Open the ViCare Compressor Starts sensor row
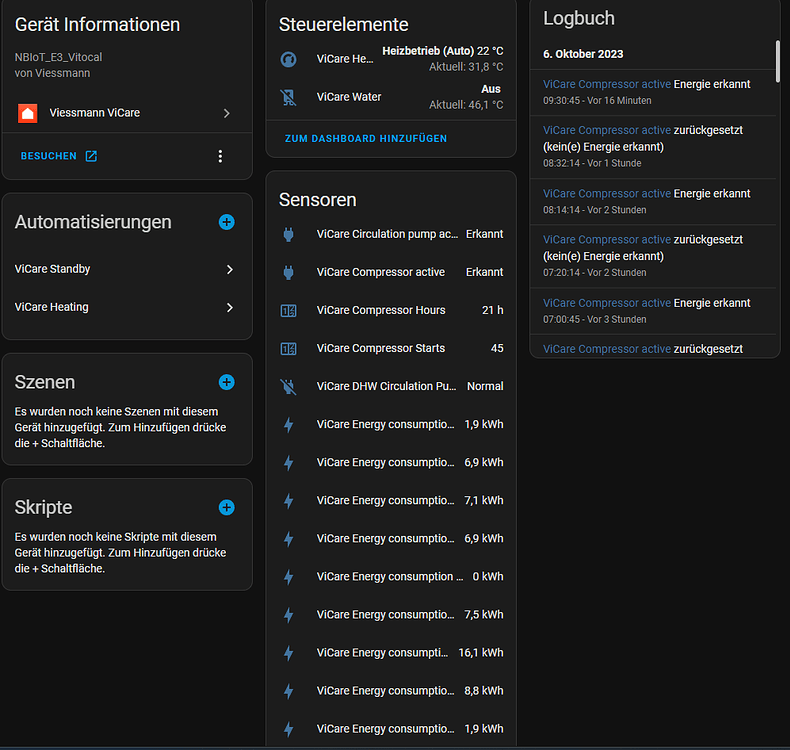The image size is (790, 750). pyautogui.click(x=390, y=348)
